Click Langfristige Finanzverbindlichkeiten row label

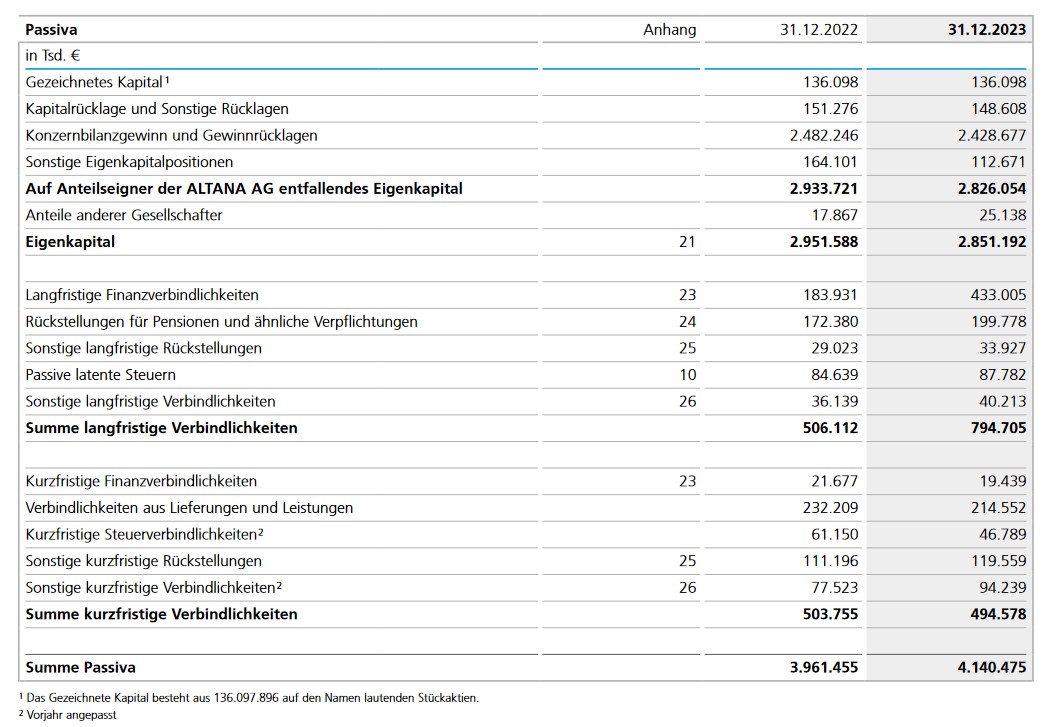[142, 295]
